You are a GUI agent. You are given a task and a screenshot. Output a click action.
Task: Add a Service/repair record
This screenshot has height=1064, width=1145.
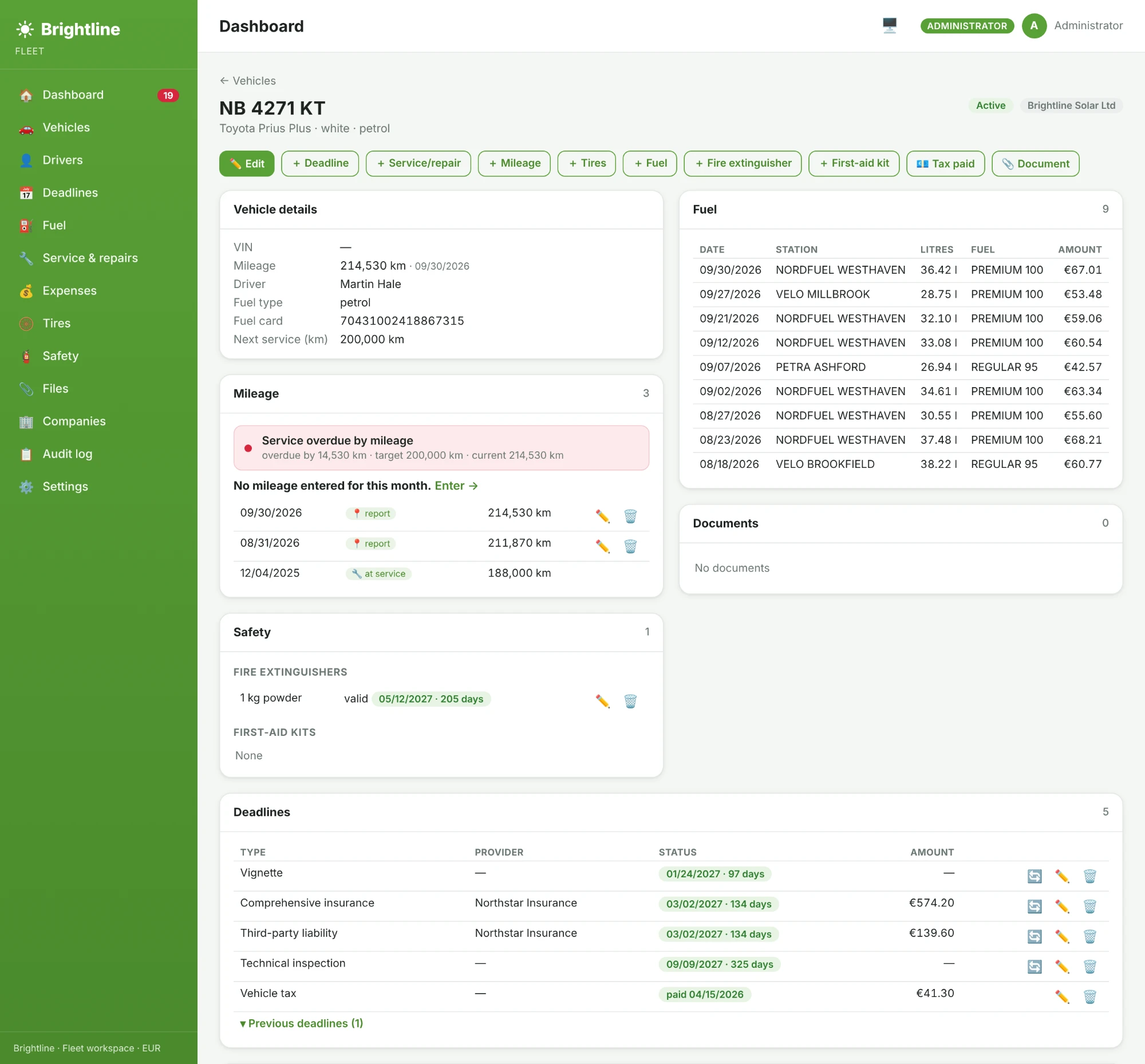pyautogui.click(x=418, y=164)
